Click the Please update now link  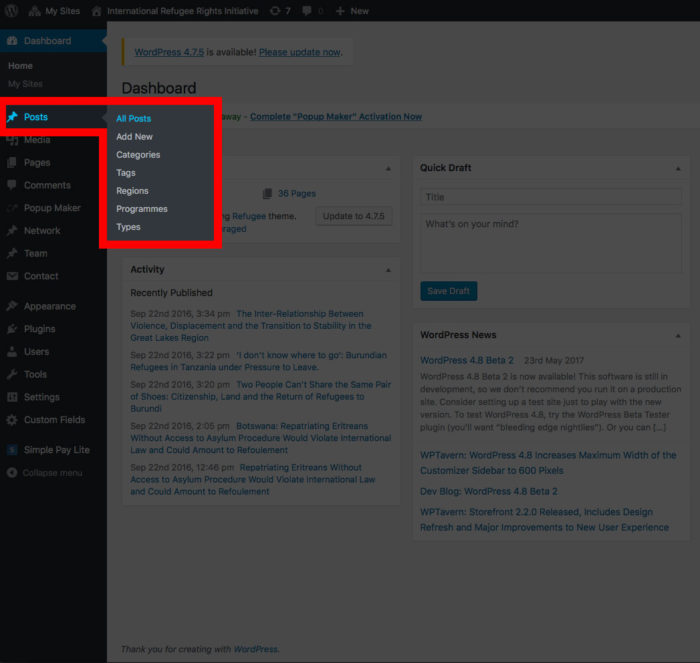(x=300, y=52)
